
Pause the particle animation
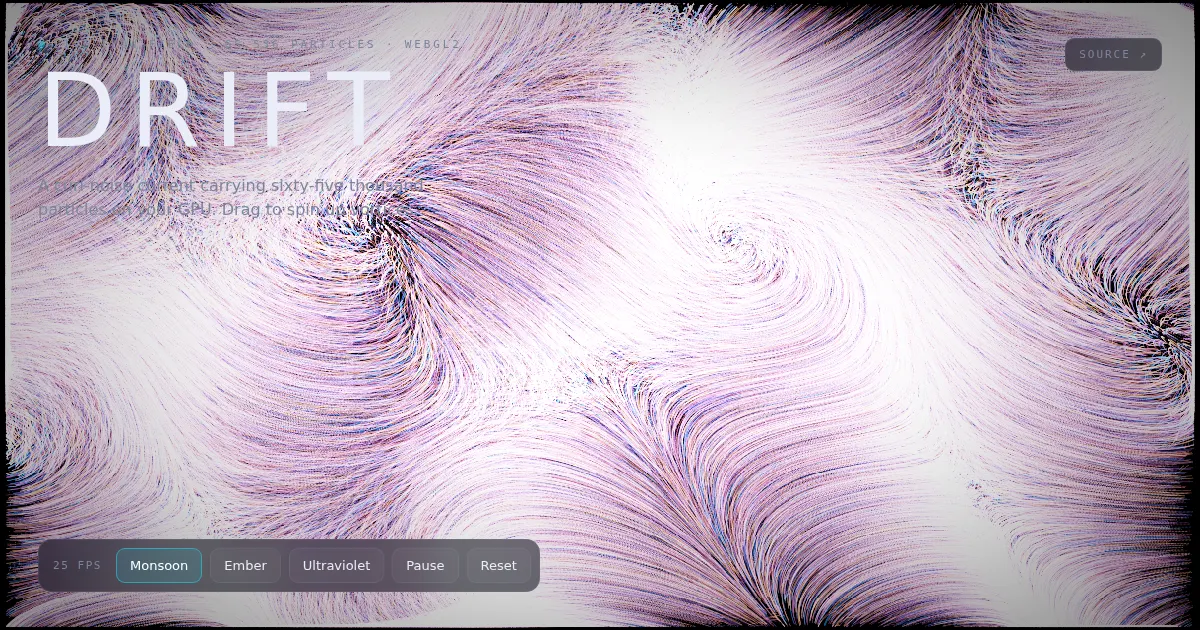(x=425, y=565)
